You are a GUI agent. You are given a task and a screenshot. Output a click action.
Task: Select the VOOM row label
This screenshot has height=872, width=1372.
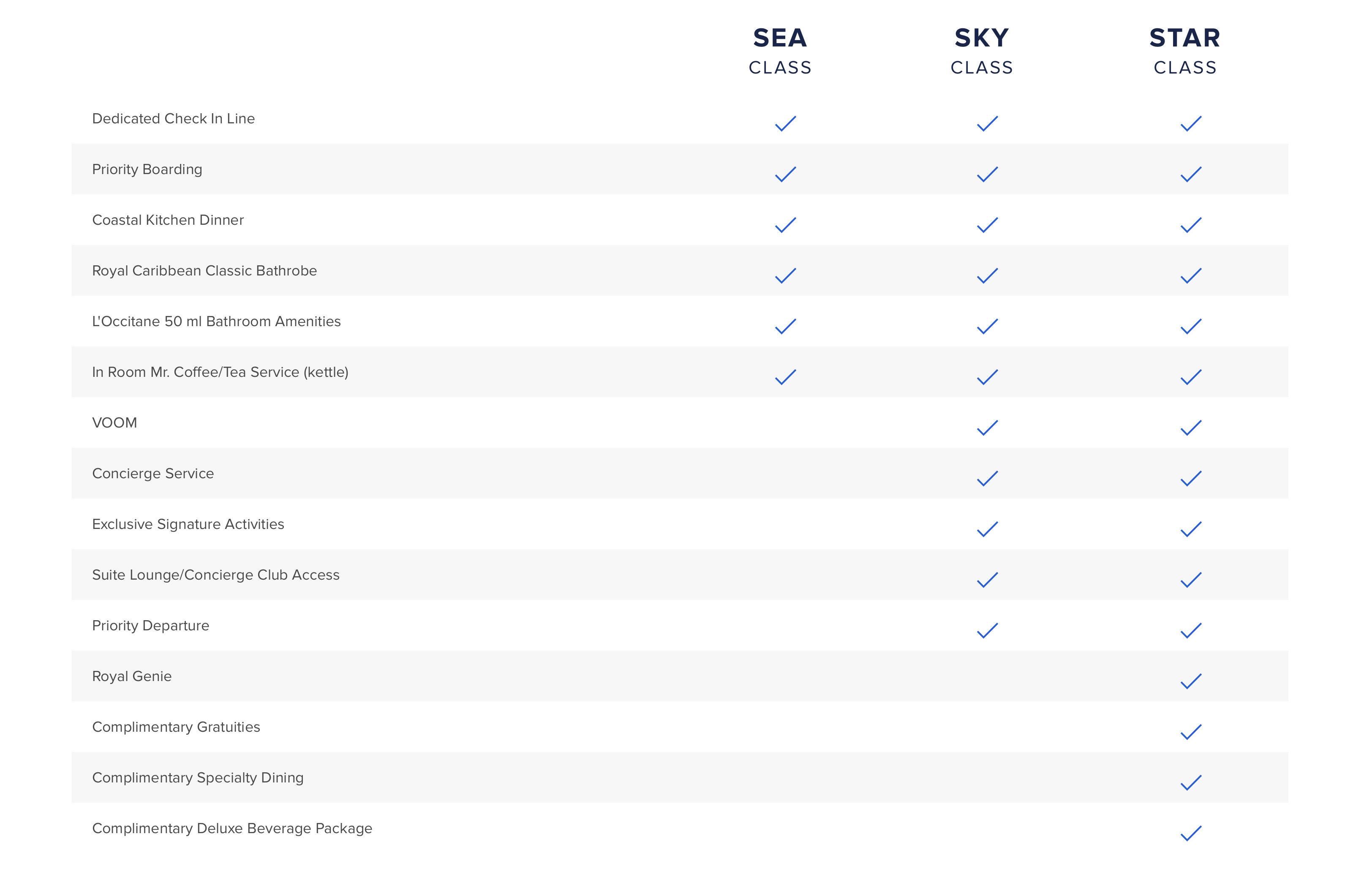click(114, 423)
